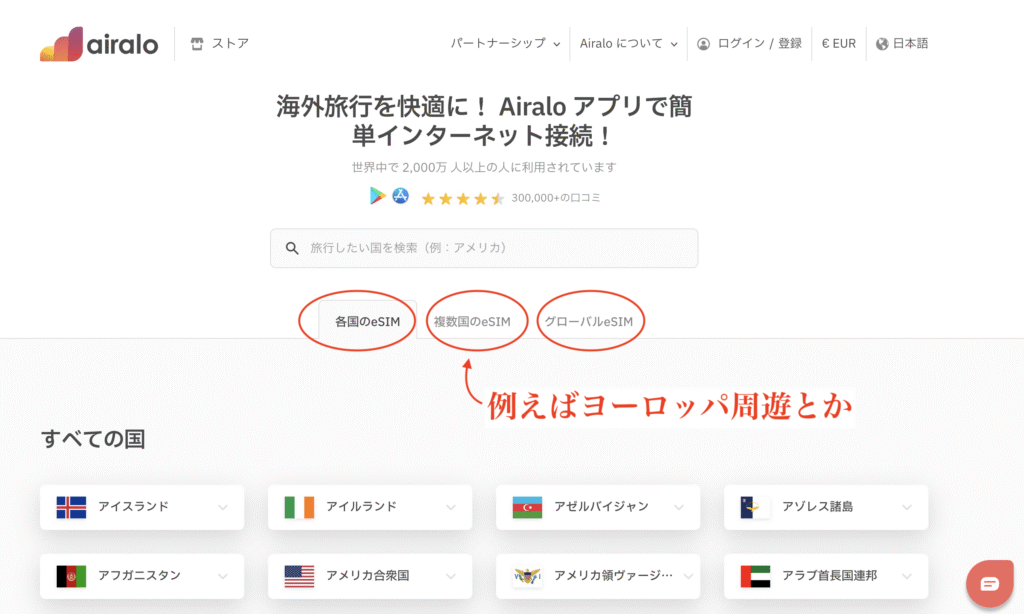Open the Apple App Store icon
Viewport: 1024px width, 614px height.
tap(400, 195)
